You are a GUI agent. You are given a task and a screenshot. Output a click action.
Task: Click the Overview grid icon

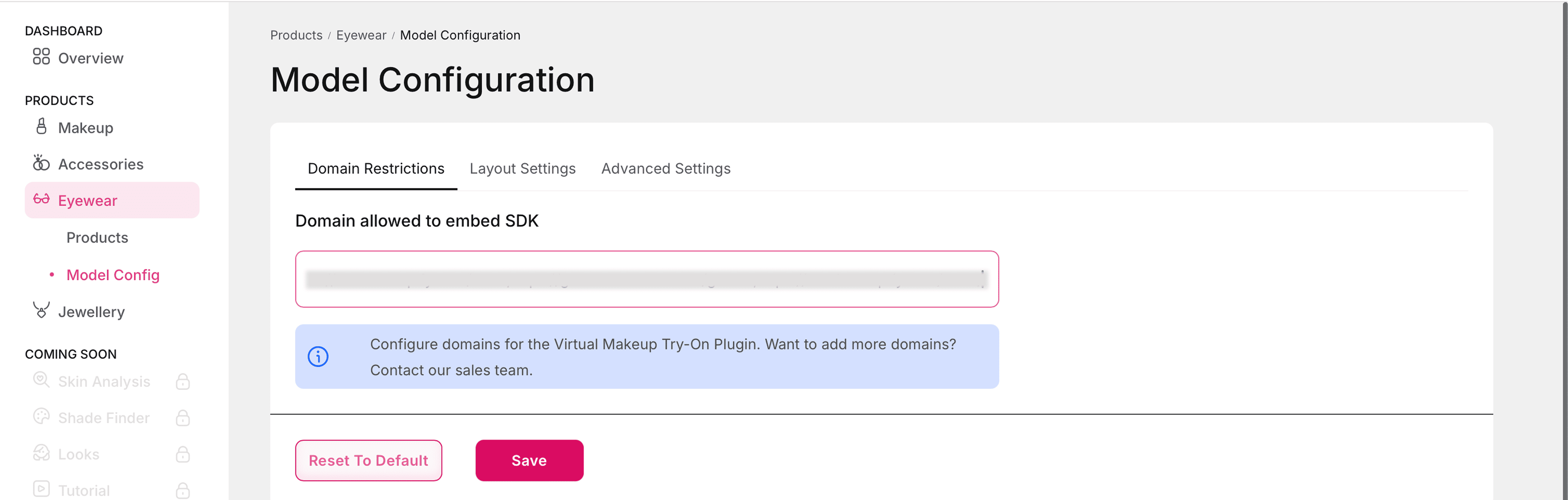pyautogui.click(x=41, y=57)
